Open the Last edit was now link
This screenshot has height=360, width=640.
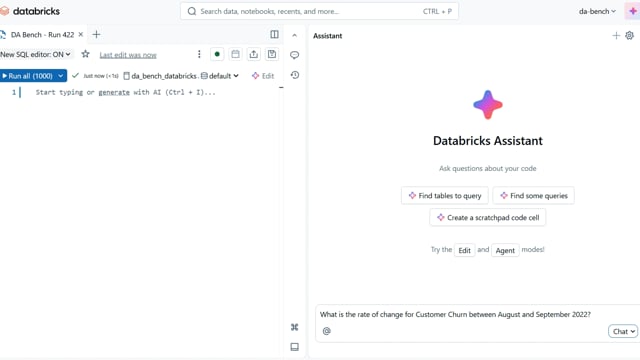pyautogui.click(x=128, y=55)
